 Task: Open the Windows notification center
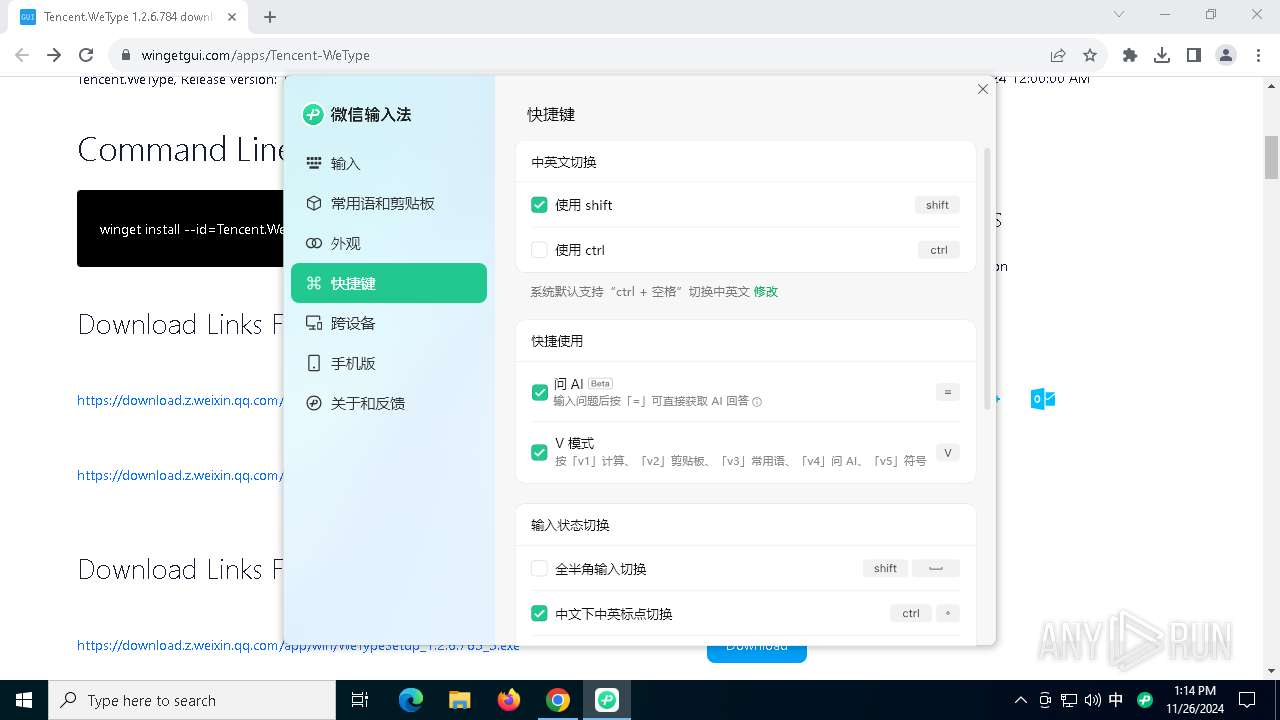pyautogui.click(x=1248, y=700)
